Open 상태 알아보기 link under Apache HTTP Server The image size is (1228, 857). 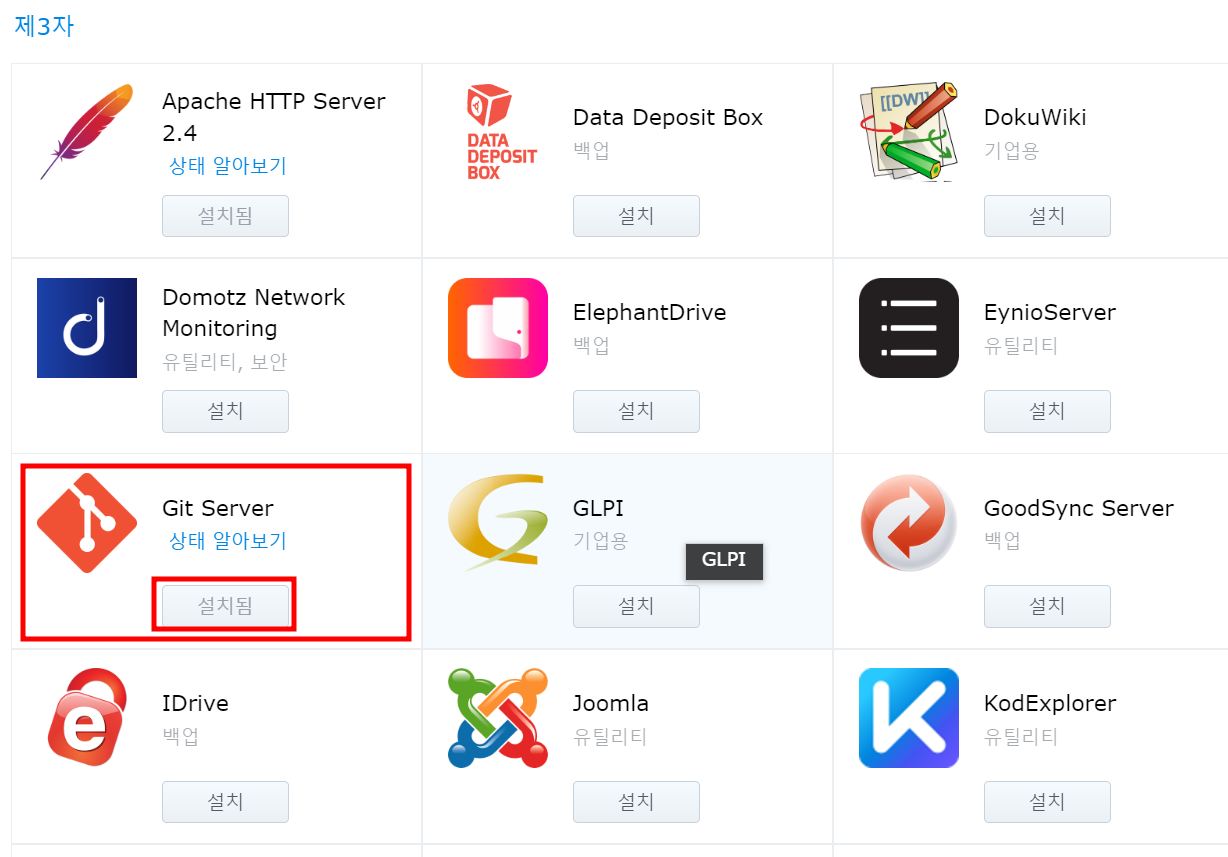[x=228, y=166]
